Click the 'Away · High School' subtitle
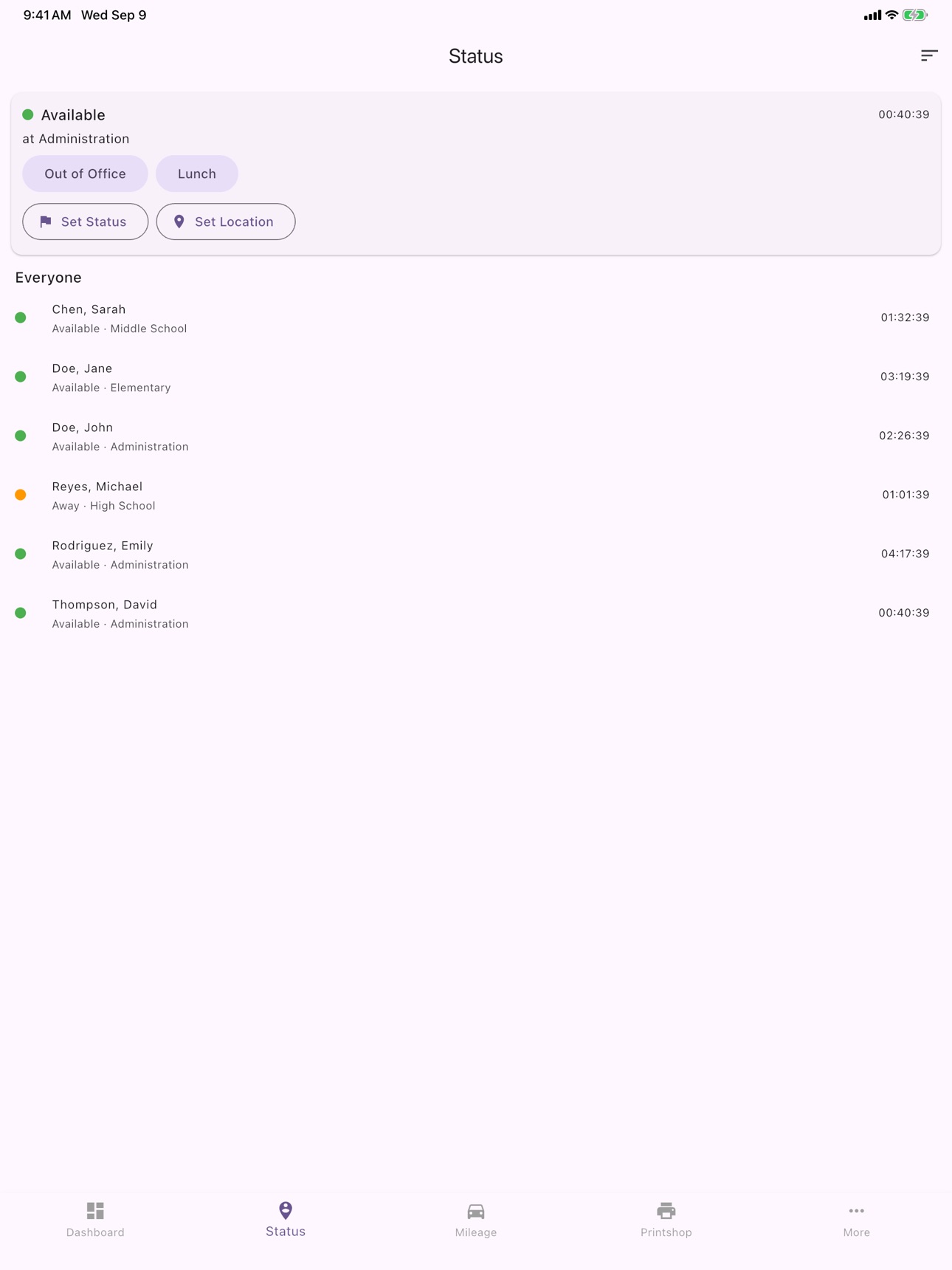This screenshot has height=1270, width=952. coord(103,506)
